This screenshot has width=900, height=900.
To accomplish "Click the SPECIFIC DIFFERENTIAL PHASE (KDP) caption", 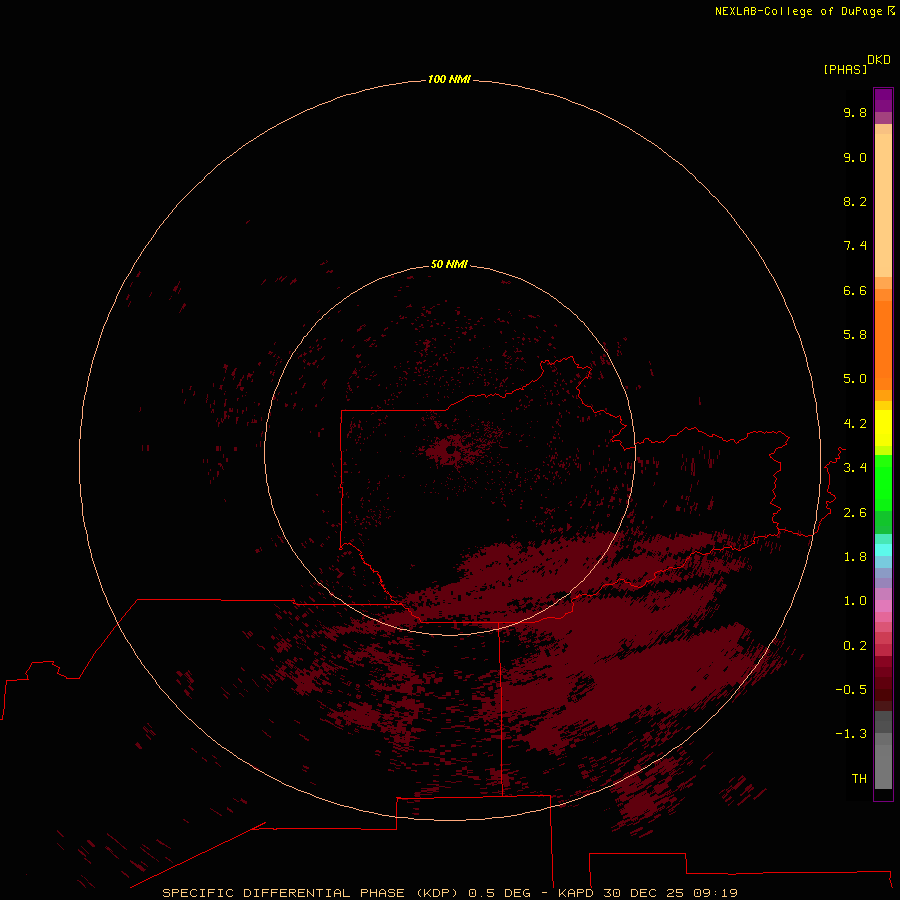I will tap(310, 893).
